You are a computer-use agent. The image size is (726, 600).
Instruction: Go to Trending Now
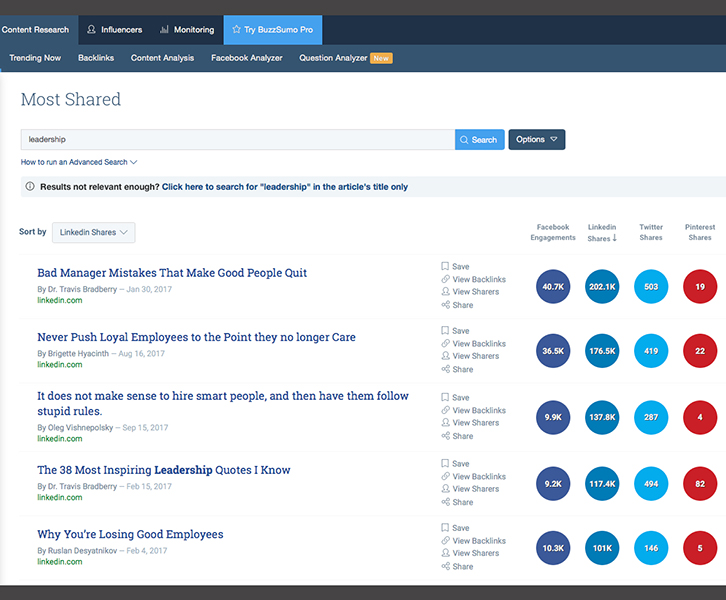point(35,58)
